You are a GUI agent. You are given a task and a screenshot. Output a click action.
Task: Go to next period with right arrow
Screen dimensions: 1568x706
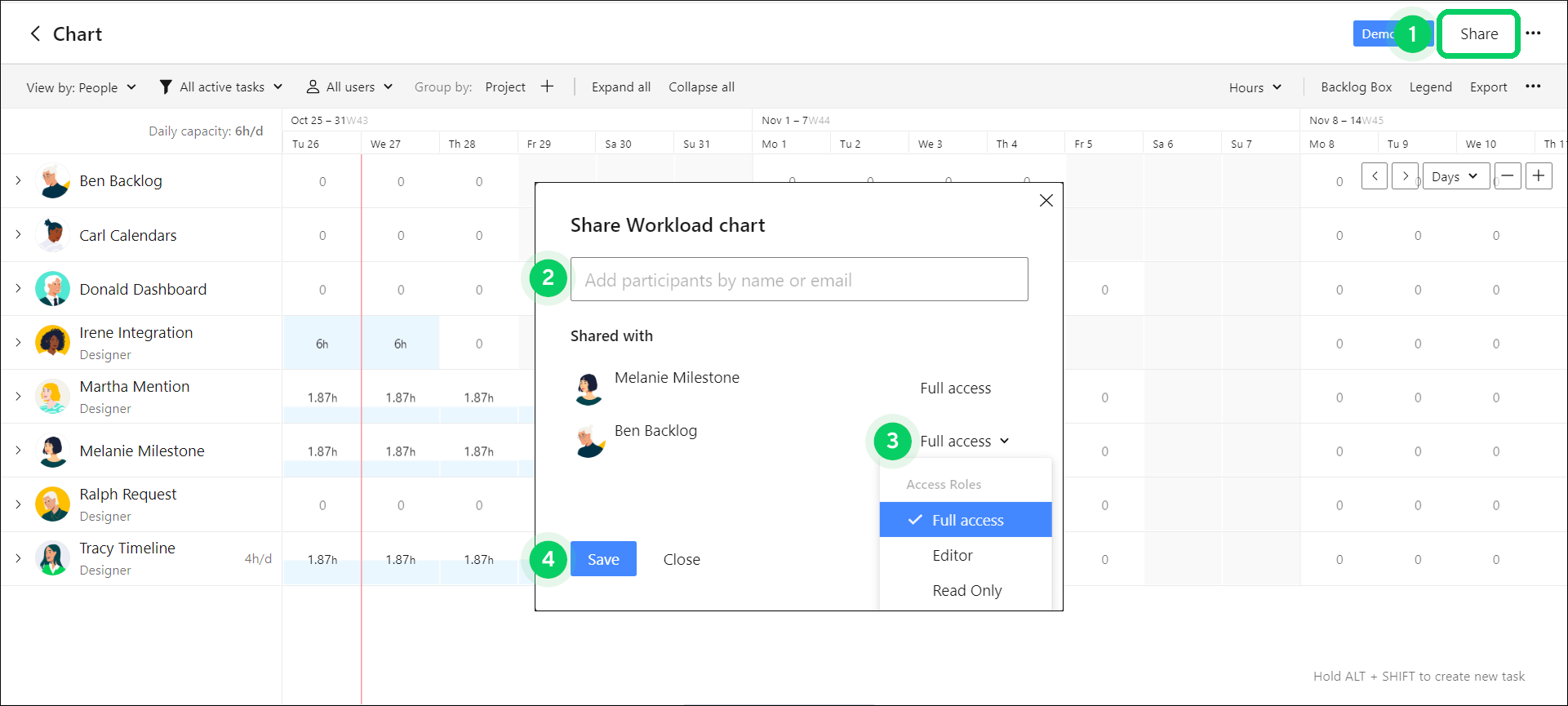pos(1405,176)
